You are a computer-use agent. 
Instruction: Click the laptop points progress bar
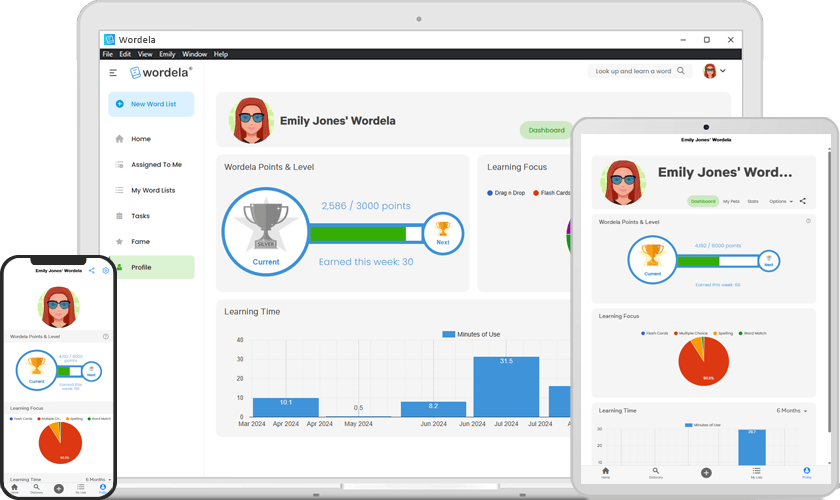click(366, 234)
